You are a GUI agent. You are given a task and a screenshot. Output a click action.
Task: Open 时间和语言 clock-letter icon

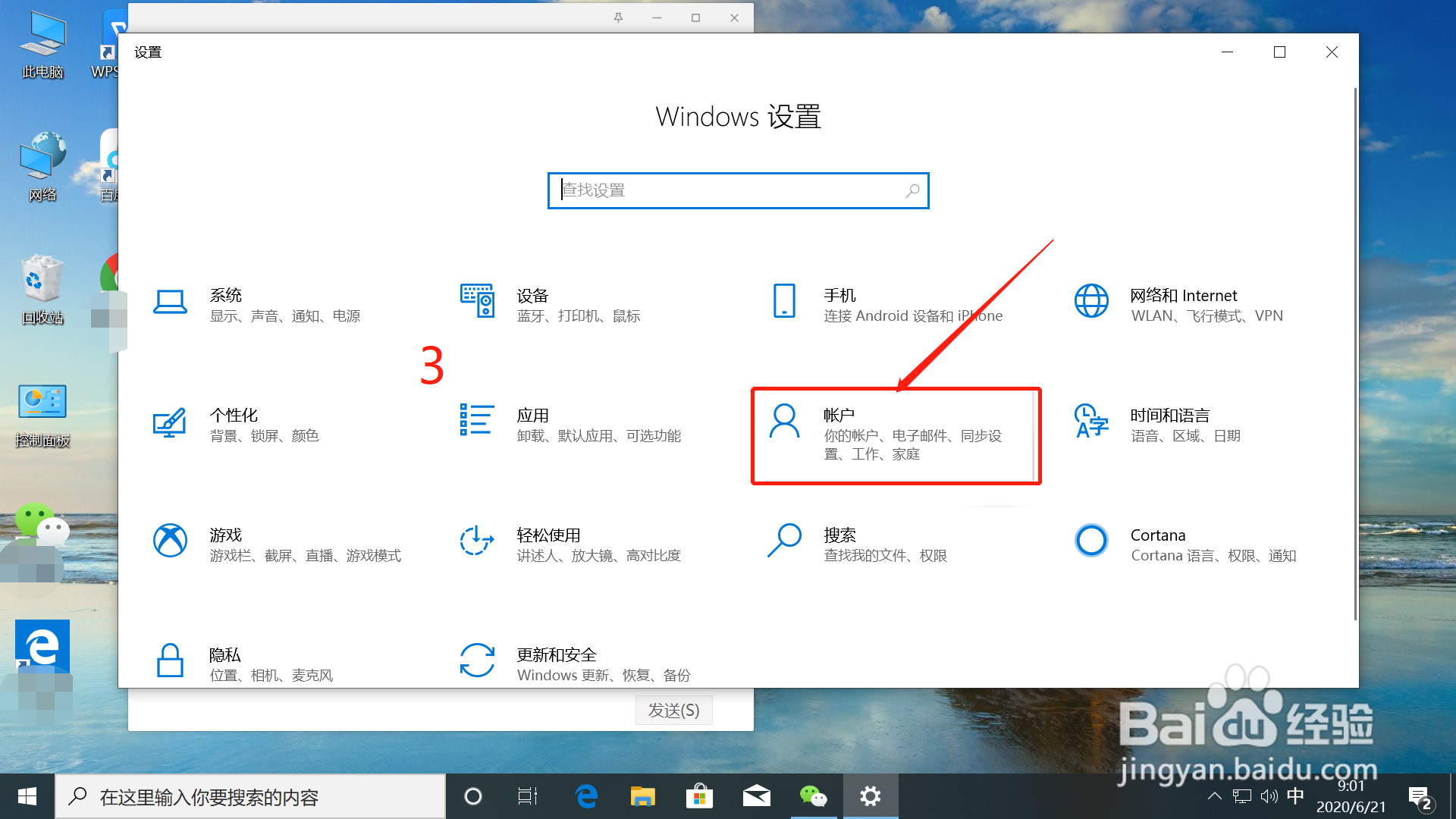coord(1091,421)
